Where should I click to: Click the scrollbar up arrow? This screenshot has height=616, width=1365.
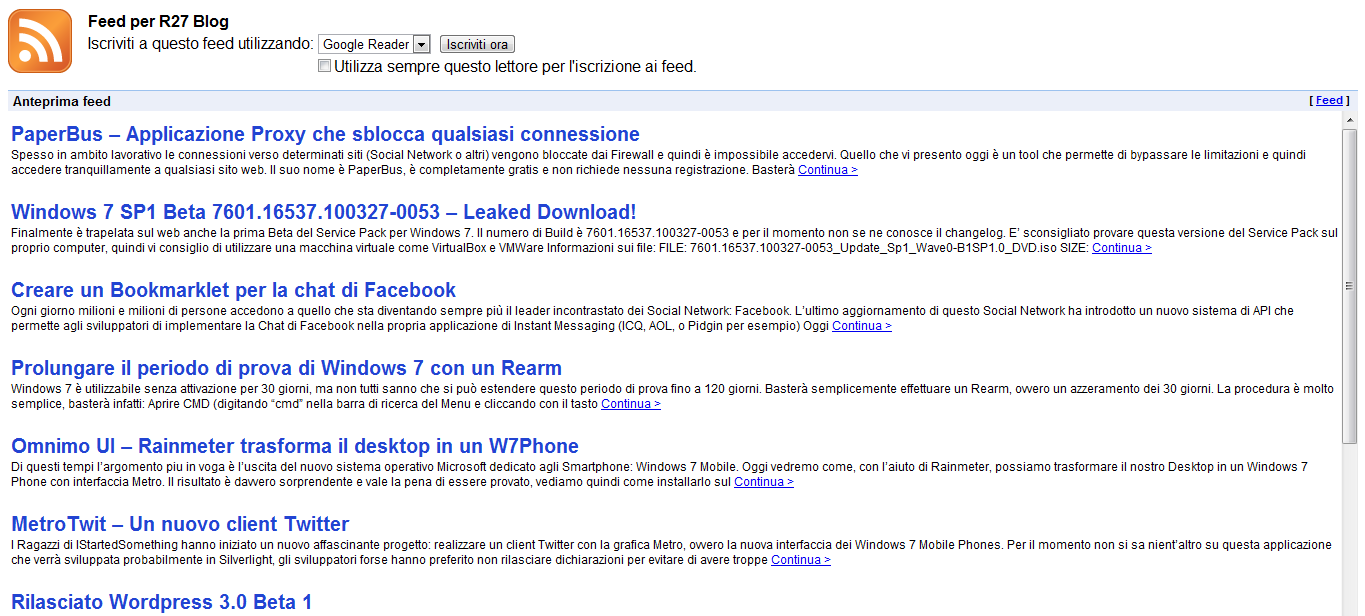(x=1350, y=120)
